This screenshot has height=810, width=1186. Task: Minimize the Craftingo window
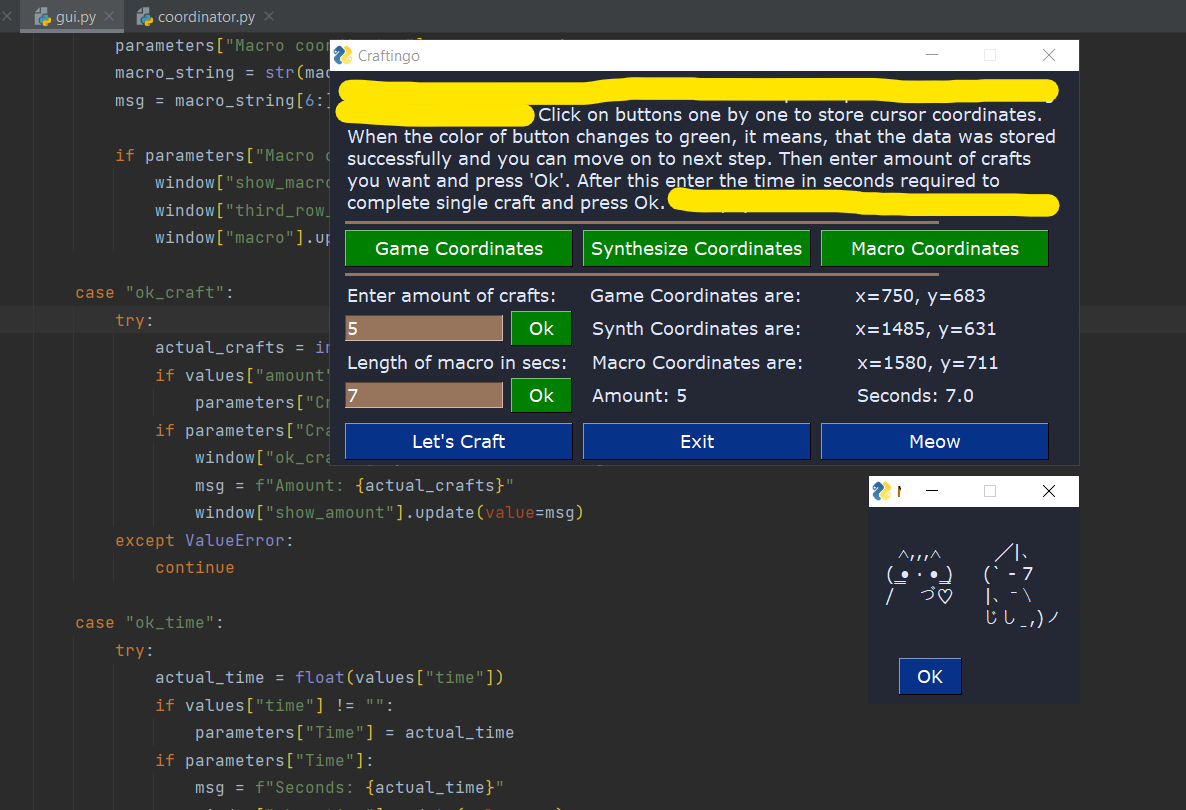tap(932, 55)
